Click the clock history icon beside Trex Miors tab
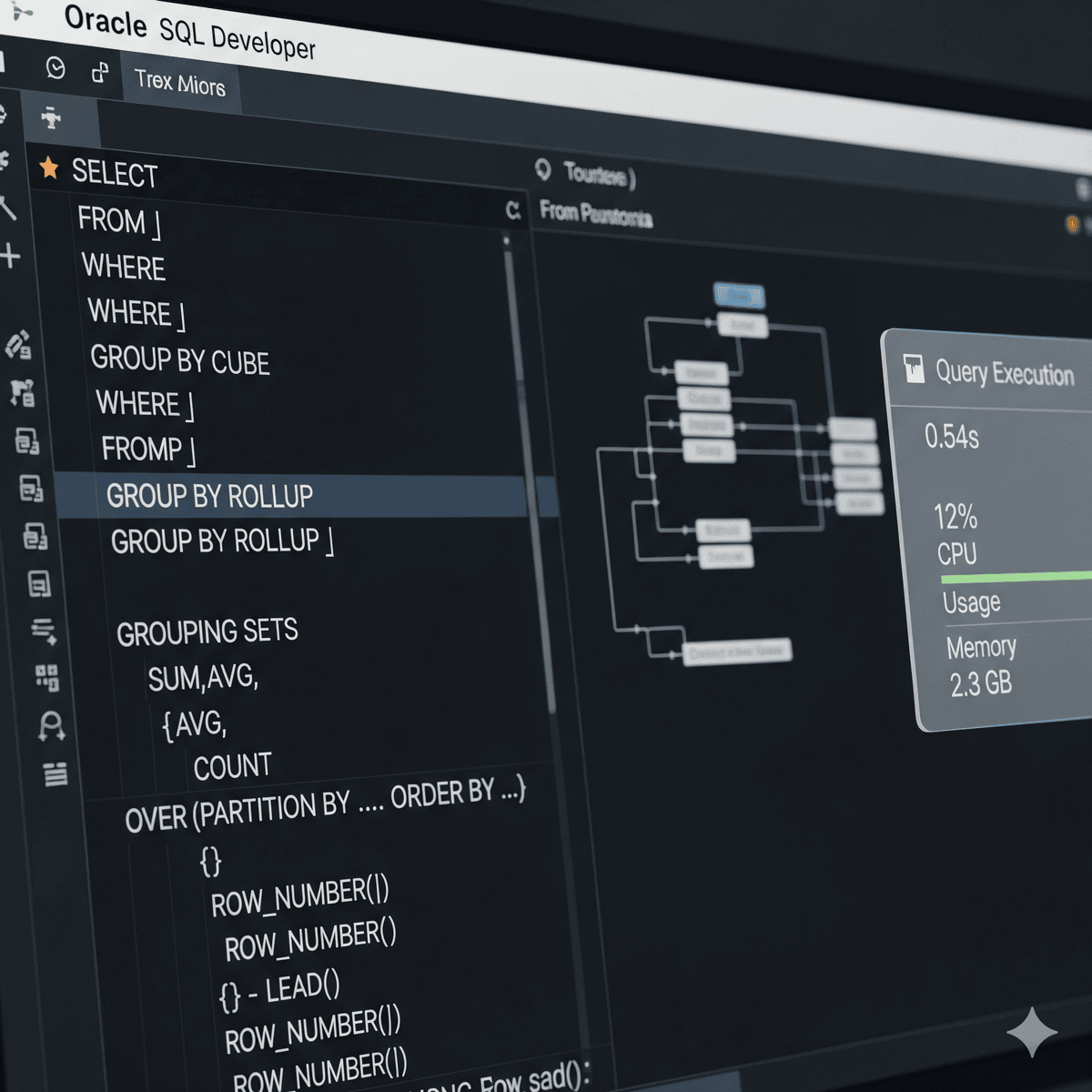 [x=56, y=68]
